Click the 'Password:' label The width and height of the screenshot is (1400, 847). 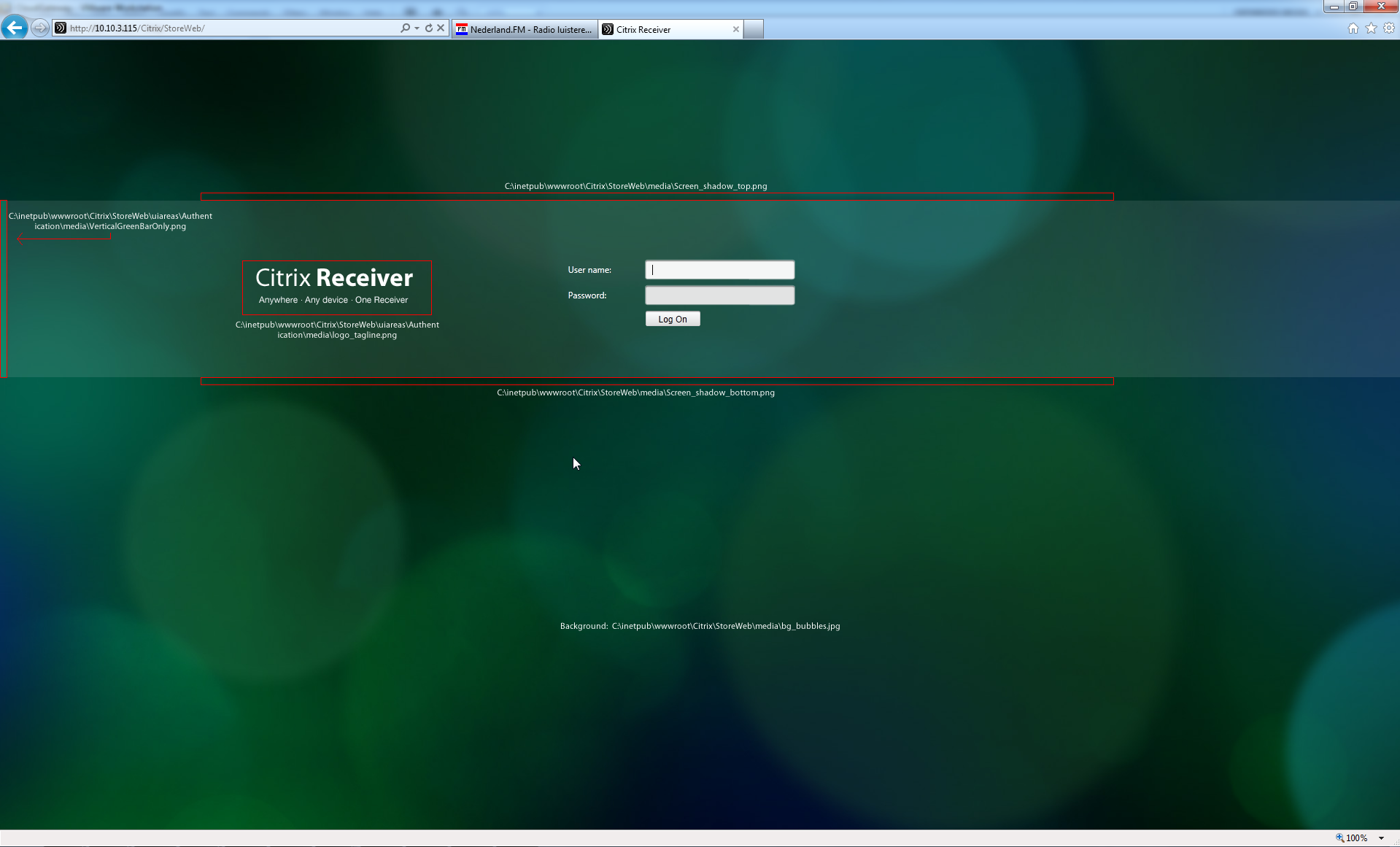587,295
